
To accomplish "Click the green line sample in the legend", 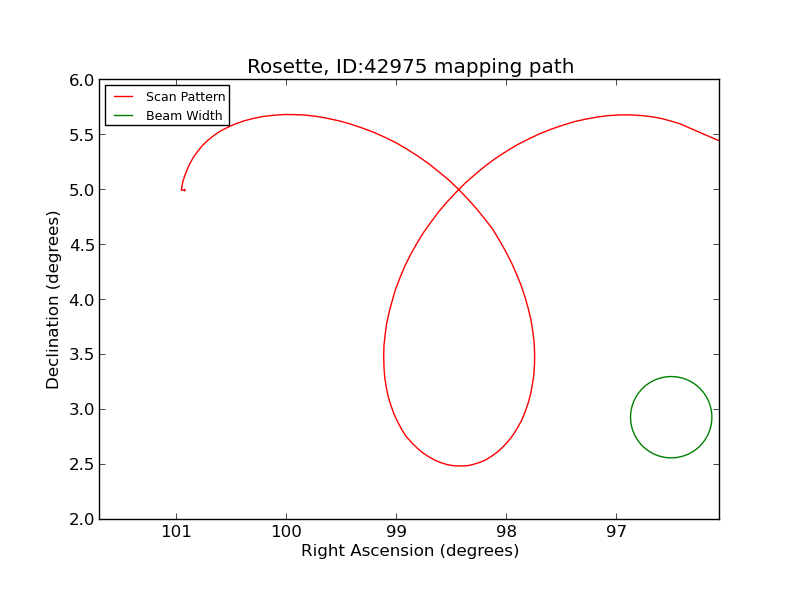I will pyautogui.click(x=123, y=116).
